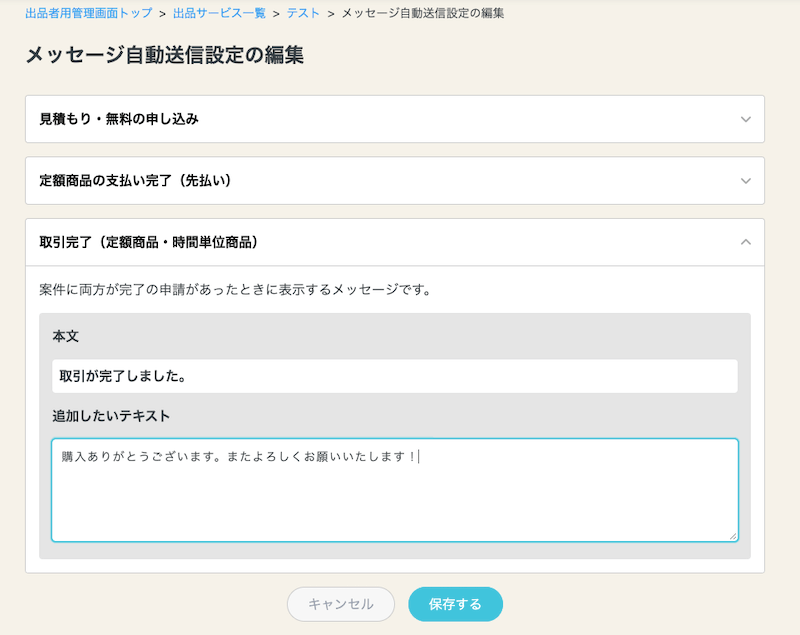The image size is (800, 635).
Task: Click current breadcrumb メッセージ自動送信設定の編集
Action: [x=423, y=14]
